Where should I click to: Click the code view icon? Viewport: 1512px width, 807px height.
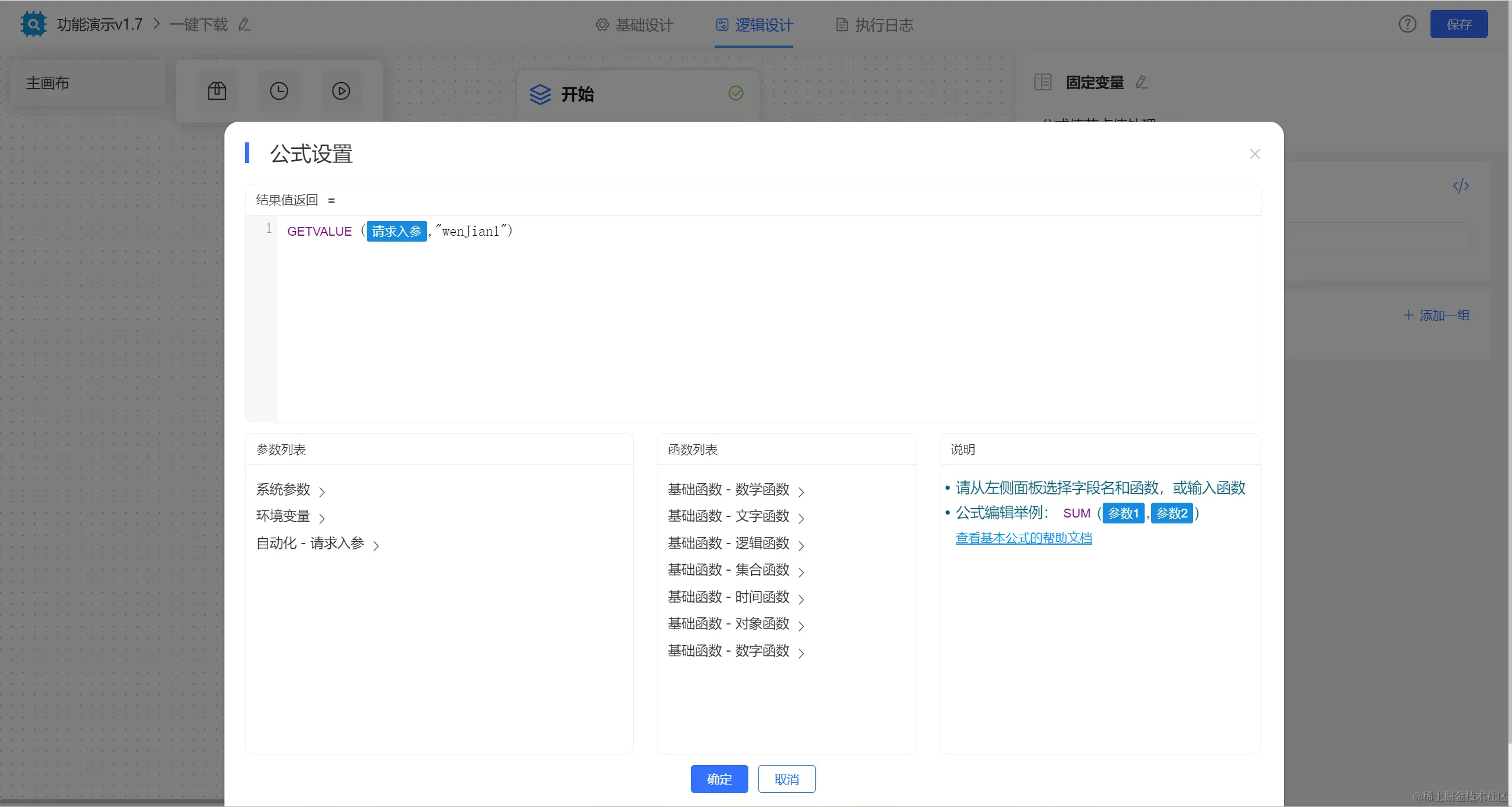[1461, 186]
